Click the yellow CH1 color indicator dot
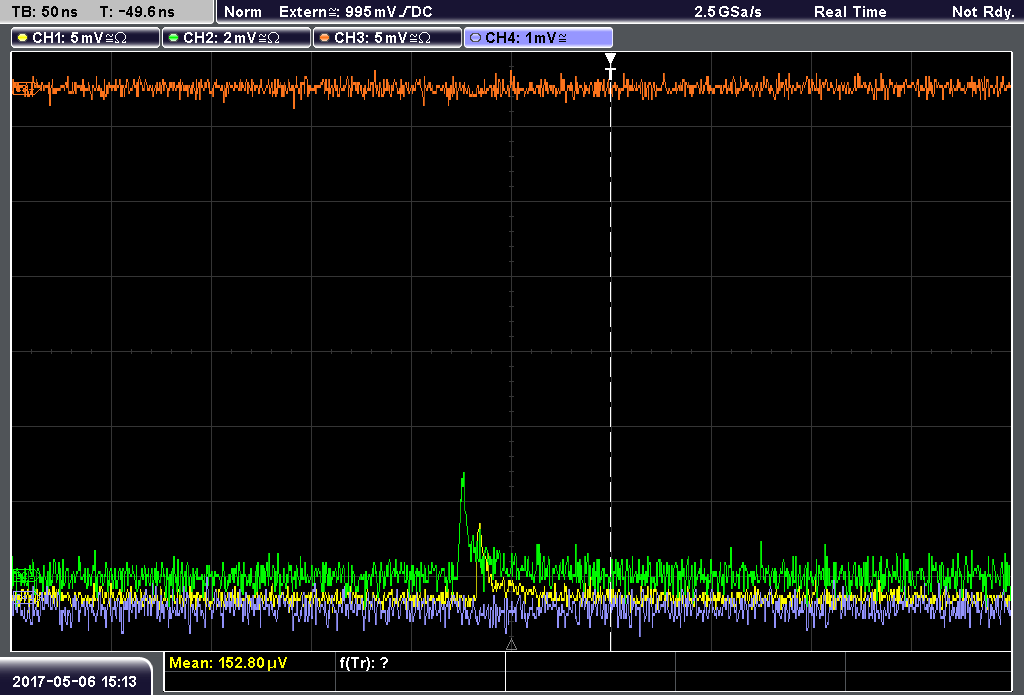Screen dimensions: 1024x695 (23, 38)
